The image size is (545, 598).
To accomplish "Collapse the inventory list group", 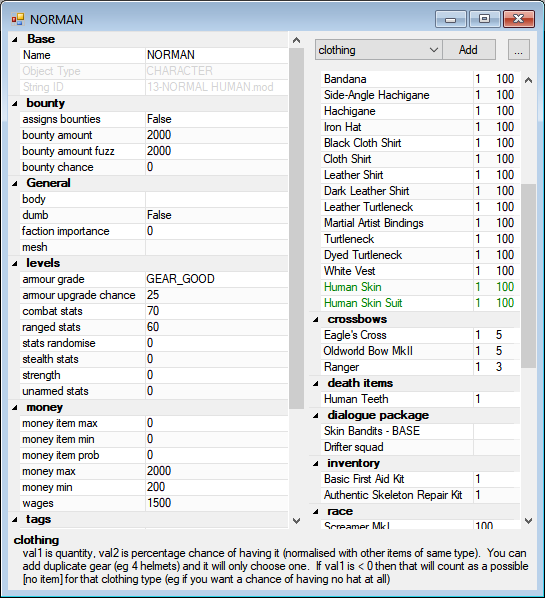I will coord(316,464).
